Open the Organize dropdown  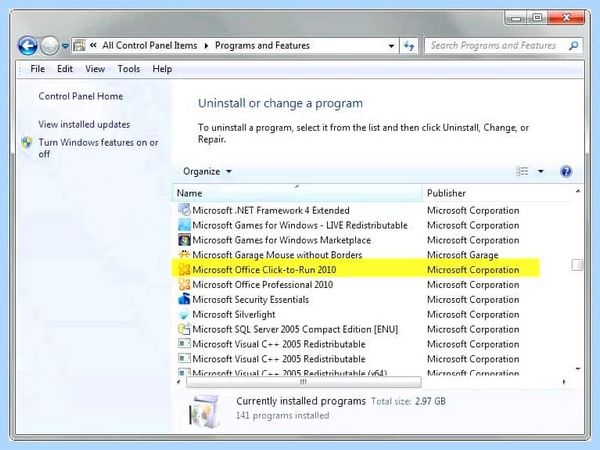click(207, 171)
